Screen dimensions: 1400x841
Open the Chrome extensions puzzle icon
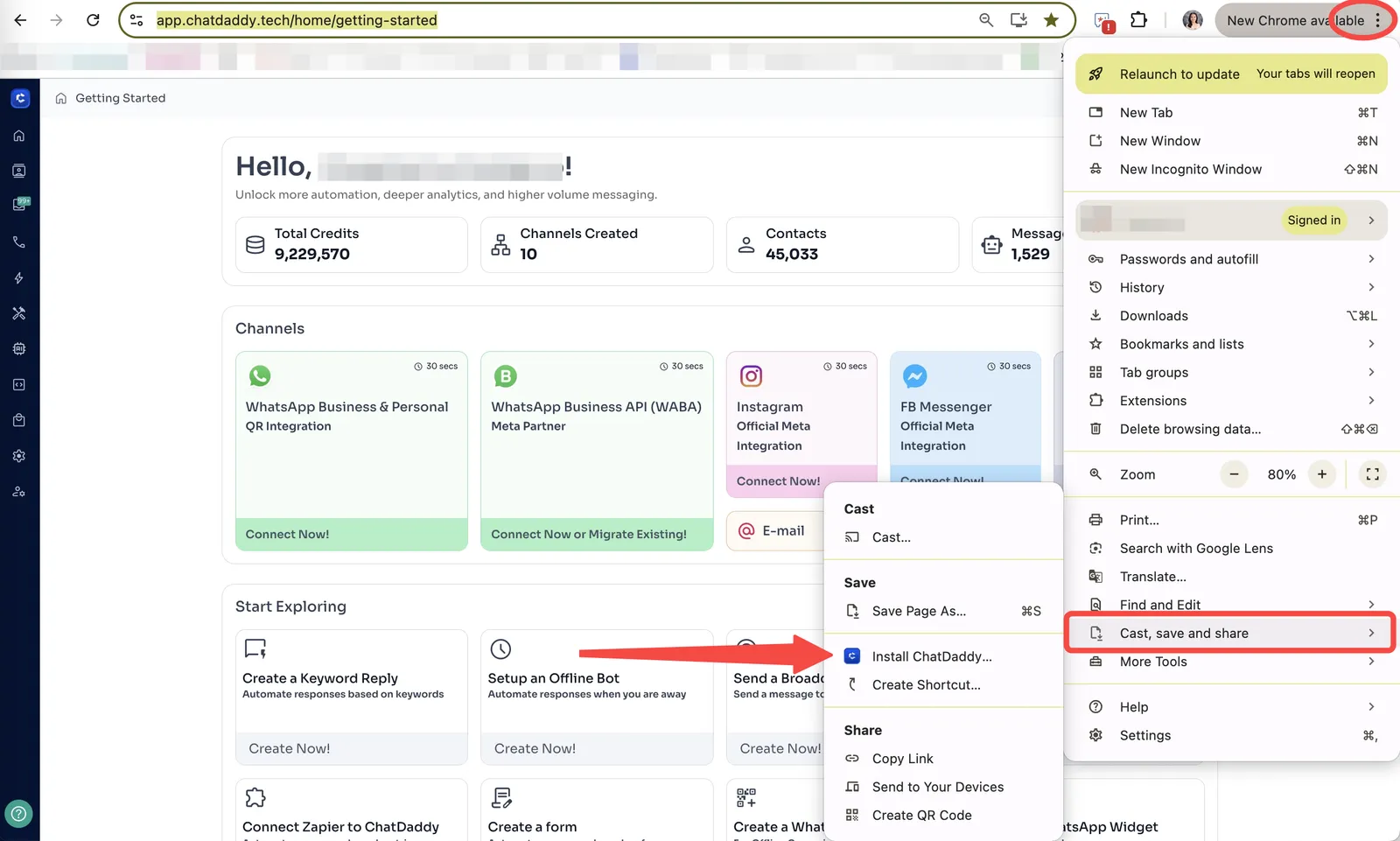[1138, 20]
